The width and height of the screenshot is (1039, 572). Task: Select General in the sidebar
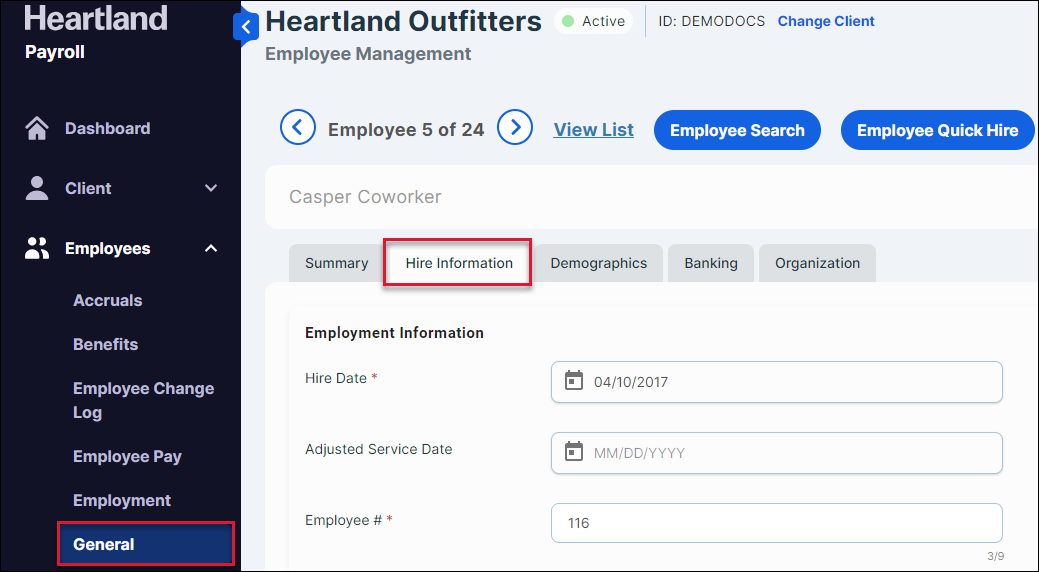146,544
